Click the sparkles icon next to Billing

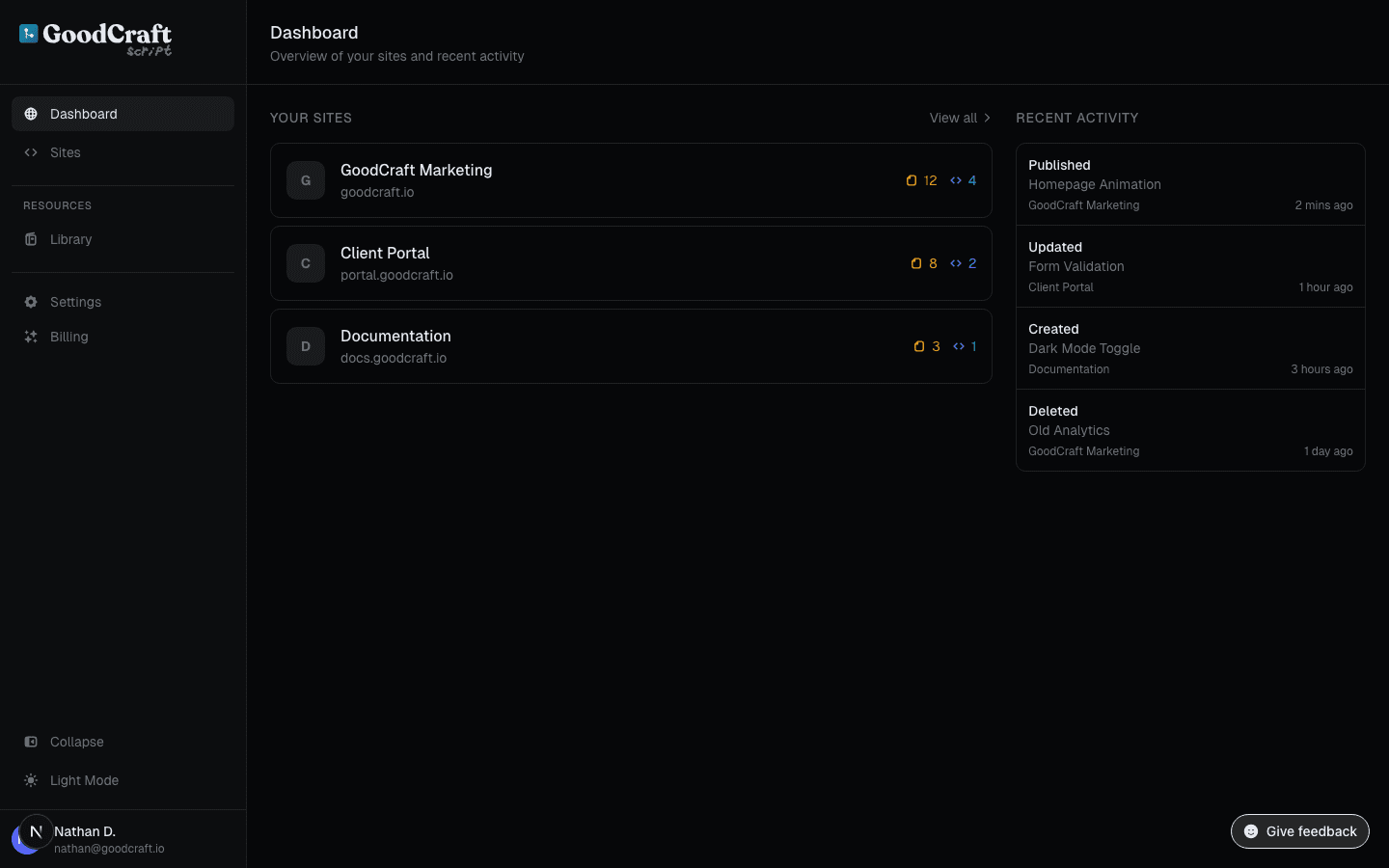[x=30, y=336]
